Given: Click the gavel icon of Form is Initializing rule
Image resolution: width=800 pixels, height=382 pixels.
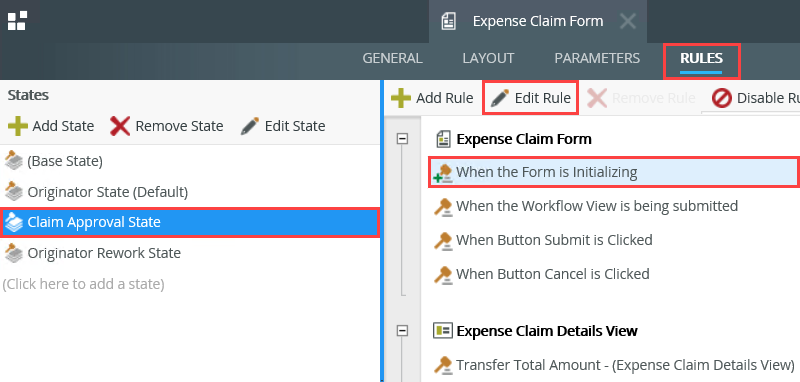Looking at the screenshot, I should [x=443, y=173].
